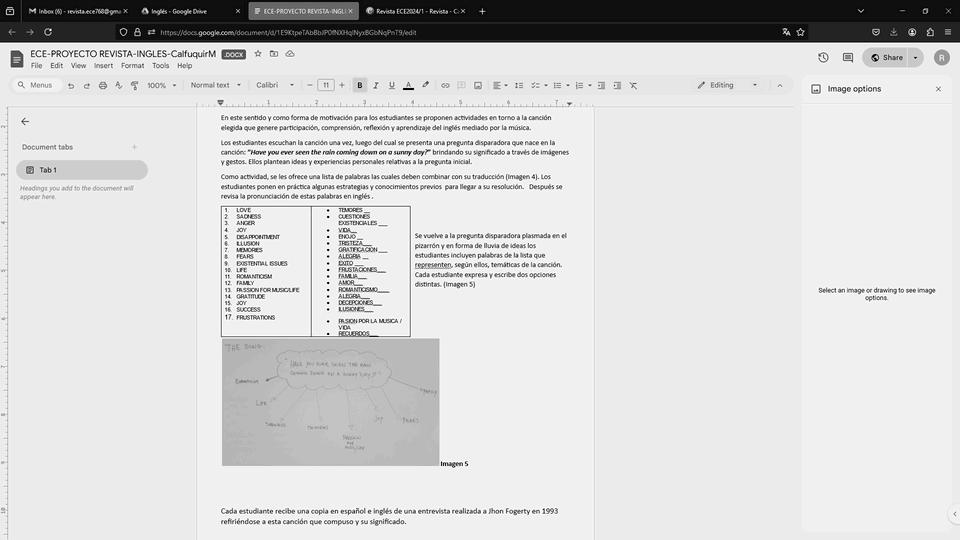
Task: Clear formatting with toolbar icon
Action: (x=633, y=85)
